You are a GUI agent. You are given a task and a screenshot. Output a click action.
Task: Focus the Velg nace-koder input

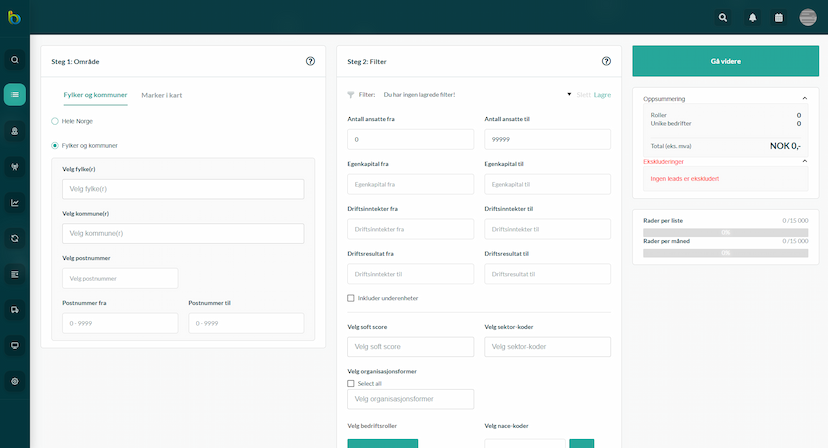point(525,443)
